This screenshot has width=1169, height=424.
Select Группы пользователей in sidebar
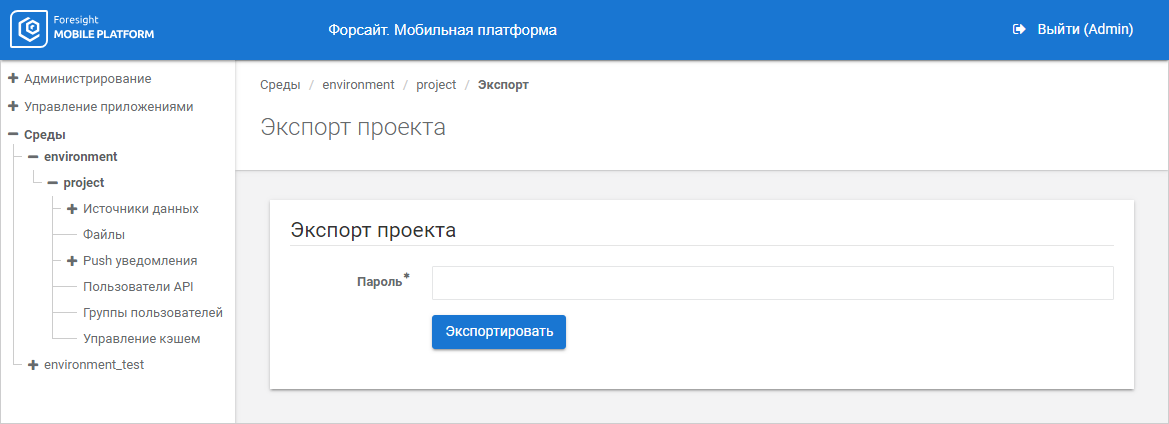pos(152,313)
